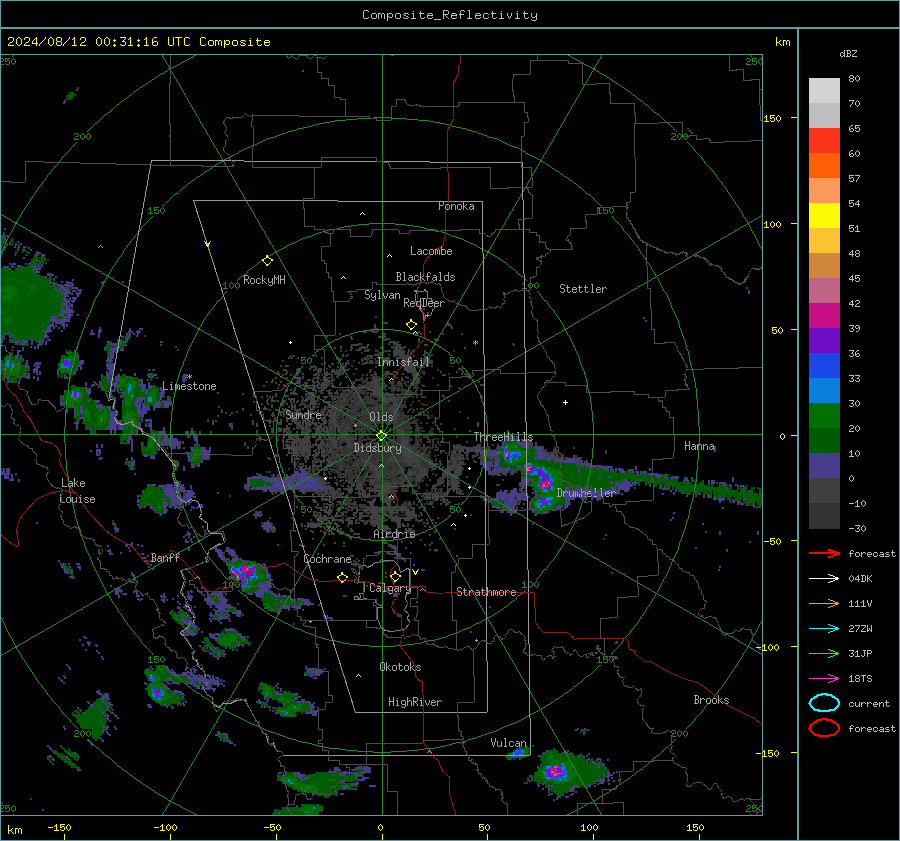Click the magenta storm cell south of Banff
The height and width of the screenshot is (841, 900).
(246, 572)
